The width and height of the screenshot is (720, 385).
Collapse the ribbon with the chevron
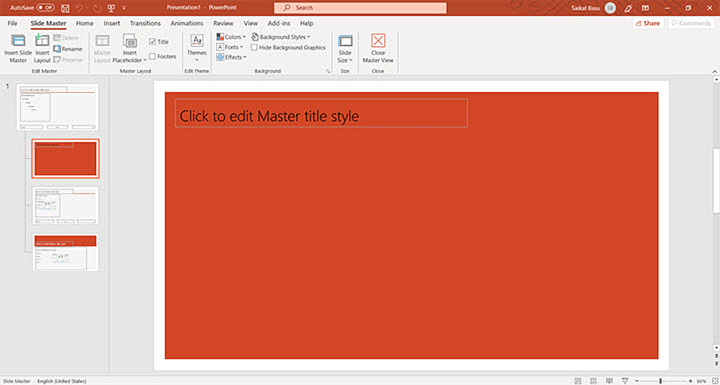714,71
